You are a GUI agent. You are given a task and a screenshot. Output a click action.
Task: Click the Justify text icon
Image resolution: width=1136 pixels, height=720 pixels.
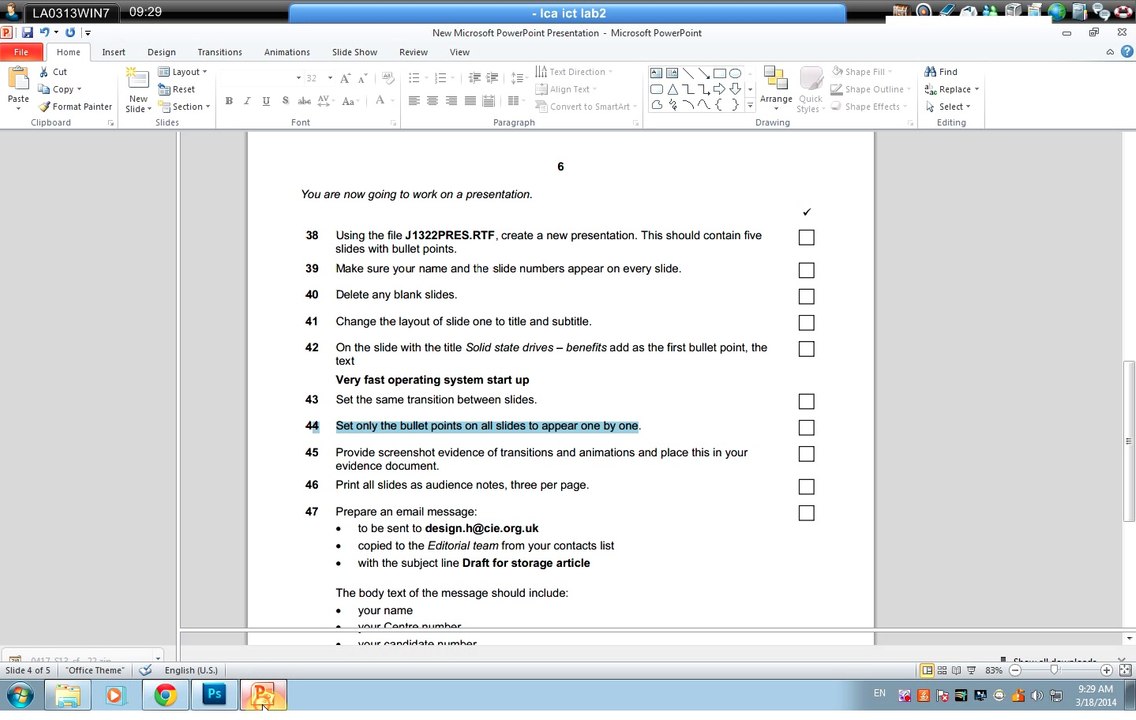coord(470,101)
